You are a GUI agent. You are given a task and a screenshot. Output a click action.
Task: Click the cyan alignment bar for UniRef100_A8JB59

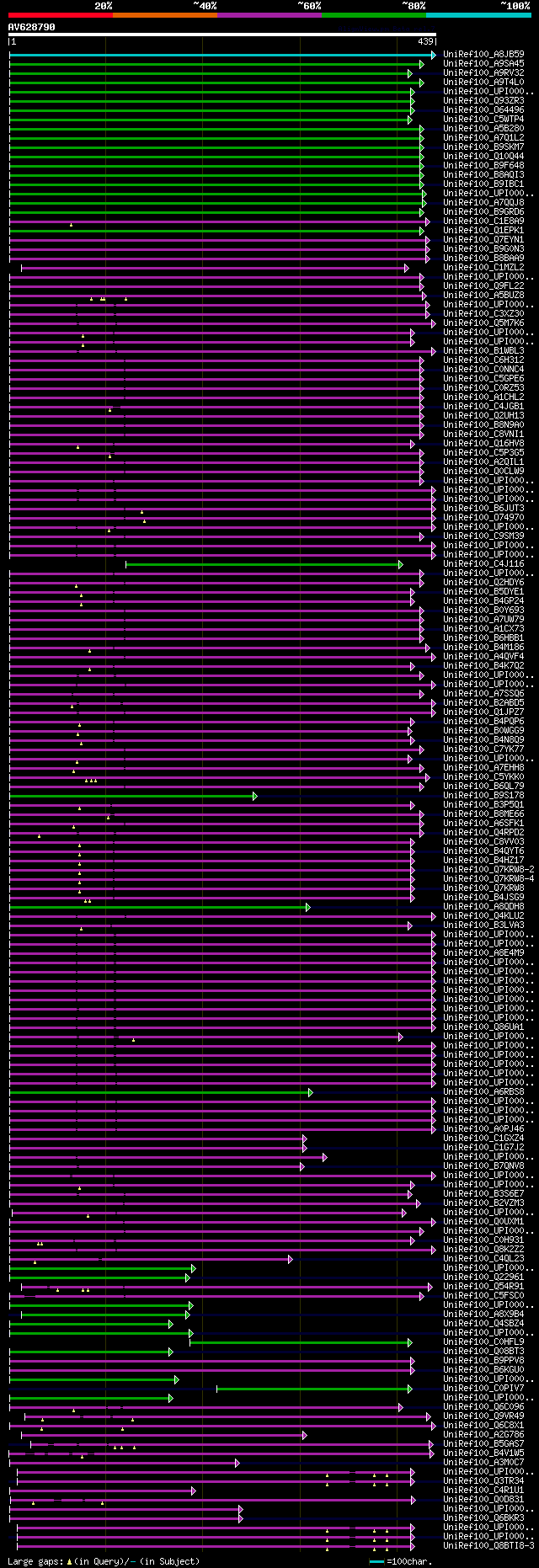coord(222,55)
